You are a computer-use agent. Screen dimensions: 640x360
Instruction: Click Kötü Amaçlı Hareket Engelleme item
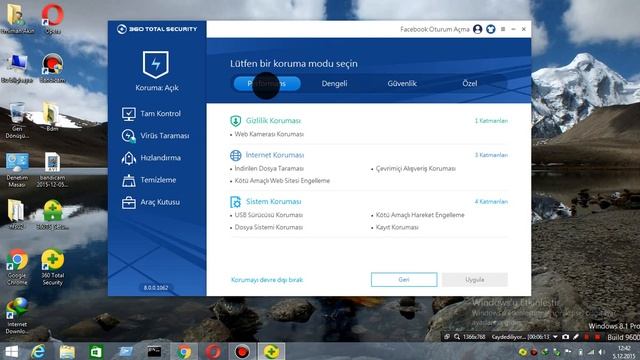420,215
